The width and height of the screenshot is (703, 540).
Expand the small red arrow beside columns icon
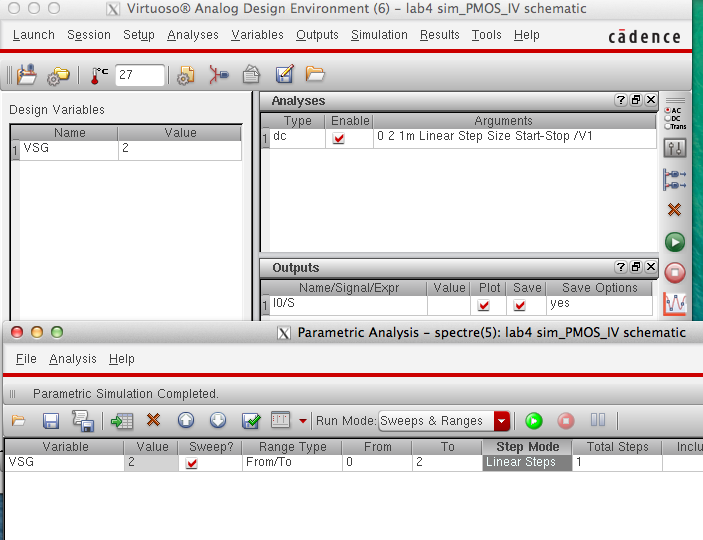pyautogui.click(x=303, y=421)
